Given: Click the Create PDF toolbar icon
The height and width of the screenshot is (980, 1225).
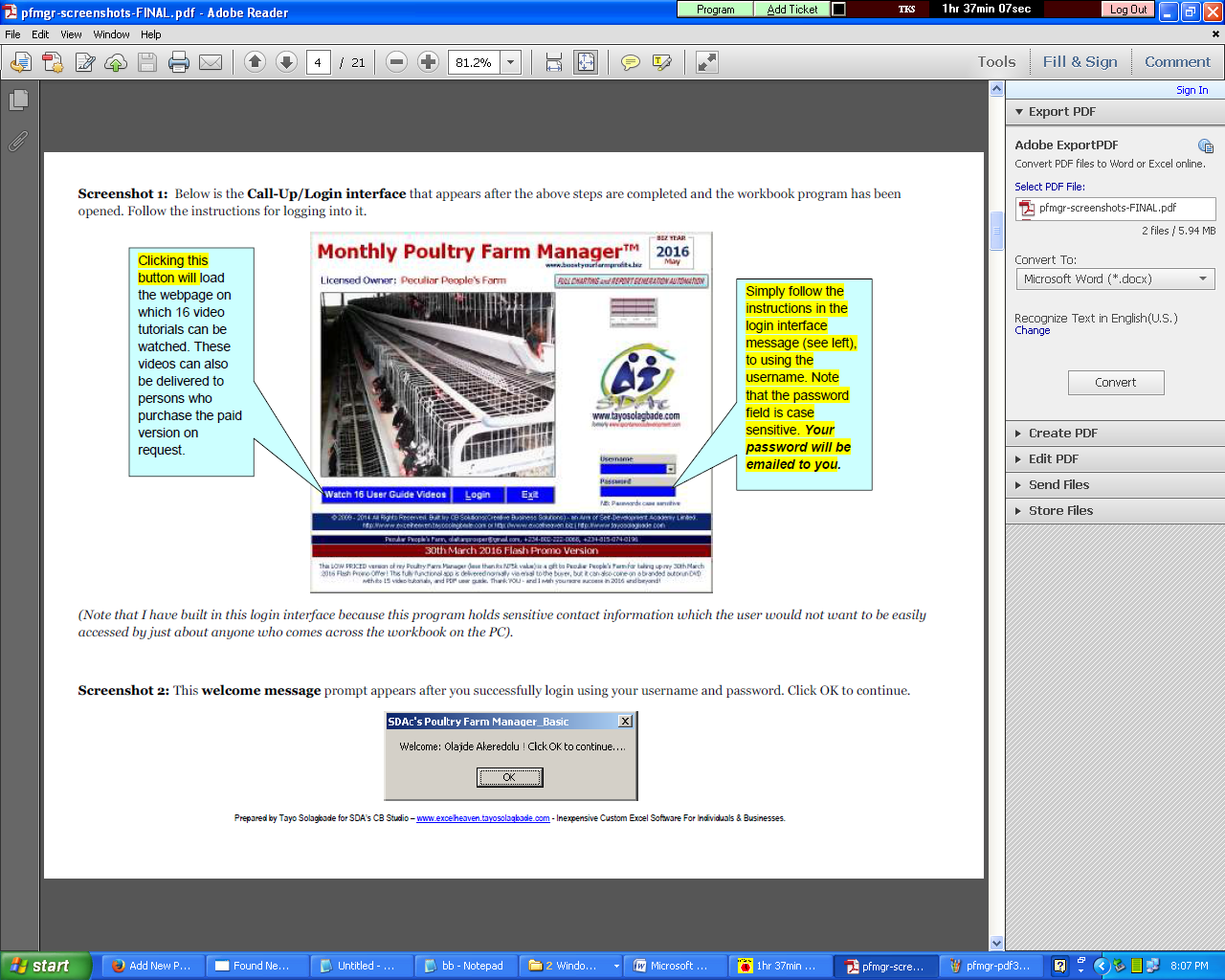Looking at the screenshot, I should click(53, 62).
